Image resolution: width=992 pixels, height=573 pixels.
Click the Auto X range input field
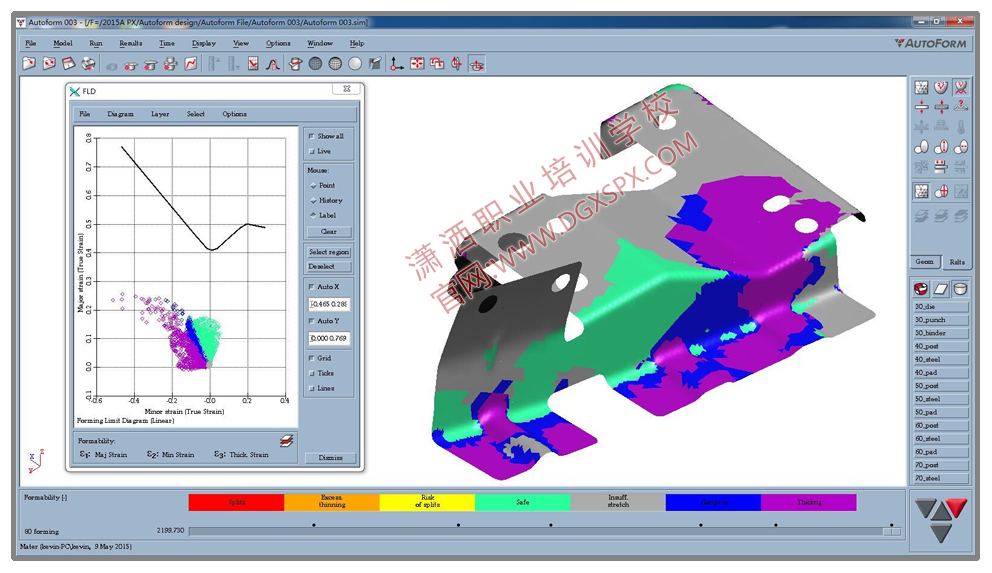[x=329, y=304]
